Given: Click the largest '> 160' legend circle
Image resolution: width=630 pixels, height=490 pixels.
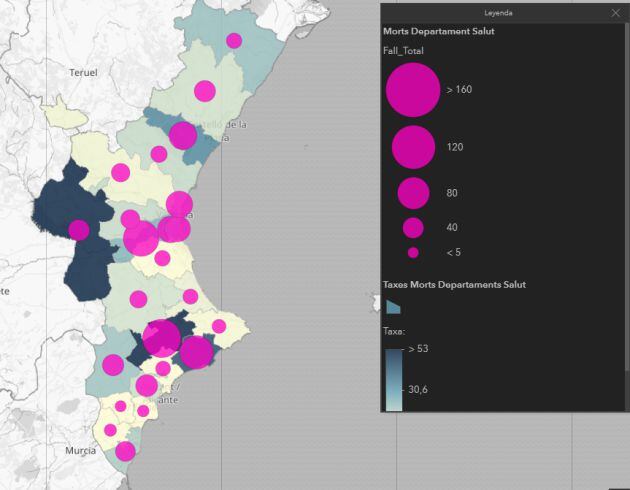Looking at the screenshot, I should click(413, 90).
